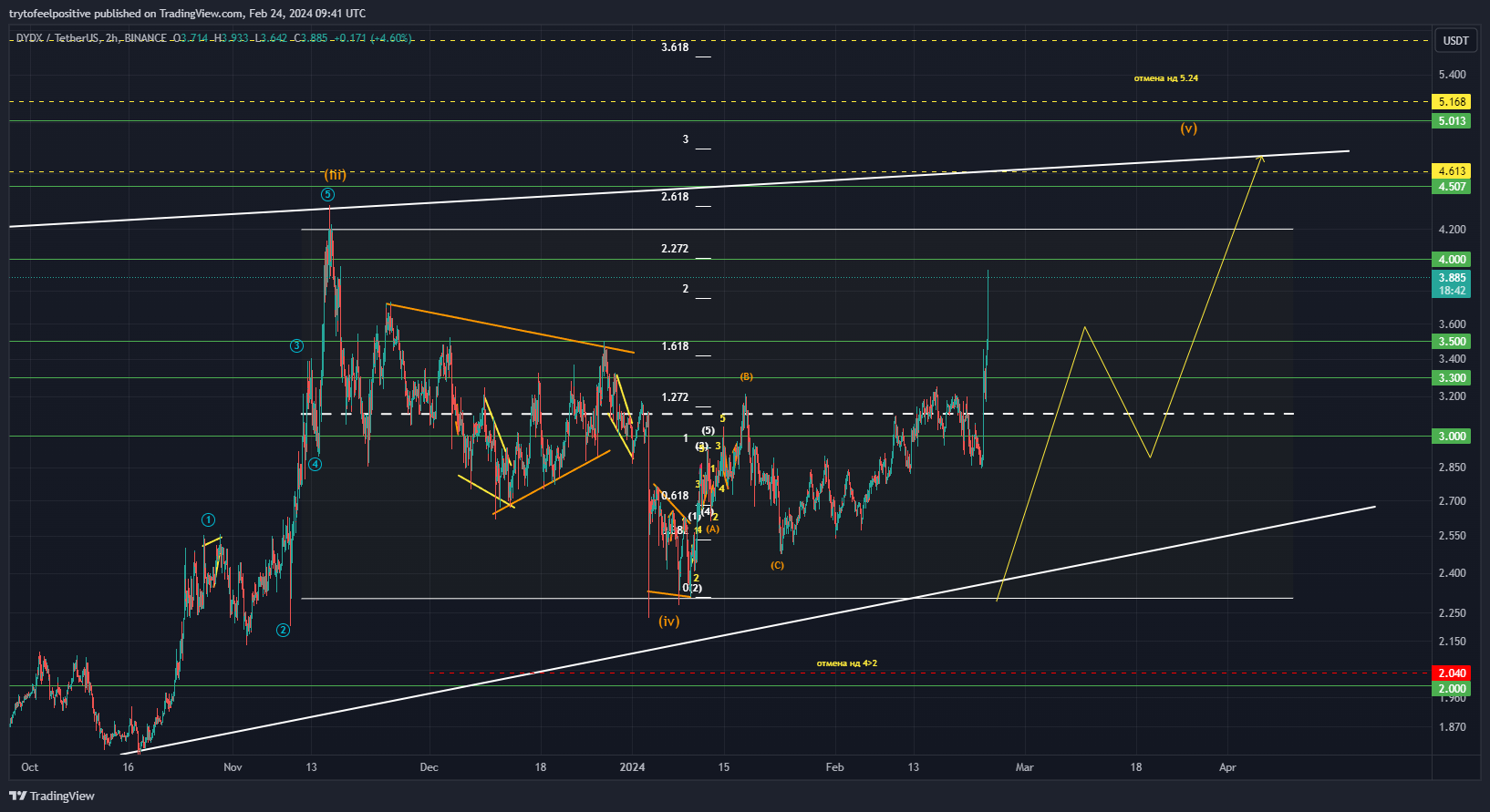Click the +0.171 (+4.60%) change value
The height and width of the screenshot is (812, 1490).
(x=374, y=38)
